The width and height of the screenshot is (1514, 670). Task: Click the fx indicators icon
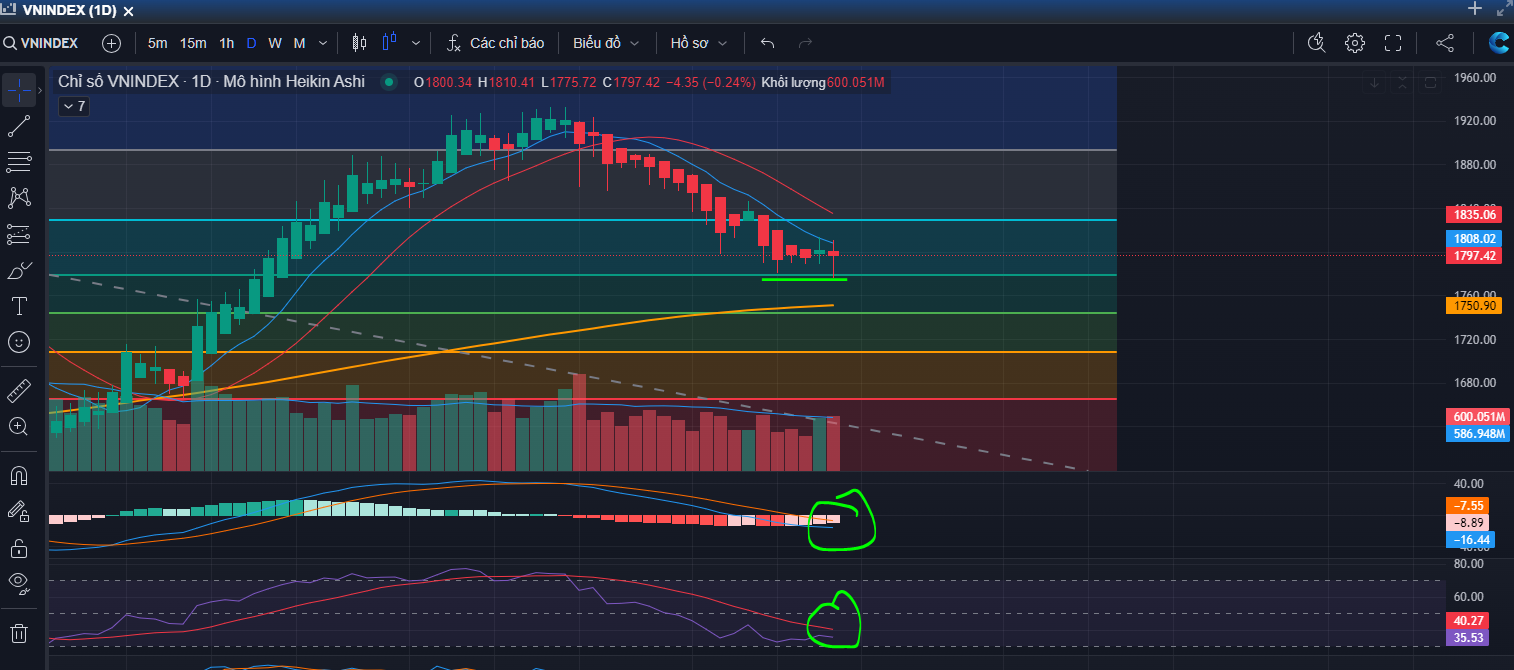tap(454, 43)
